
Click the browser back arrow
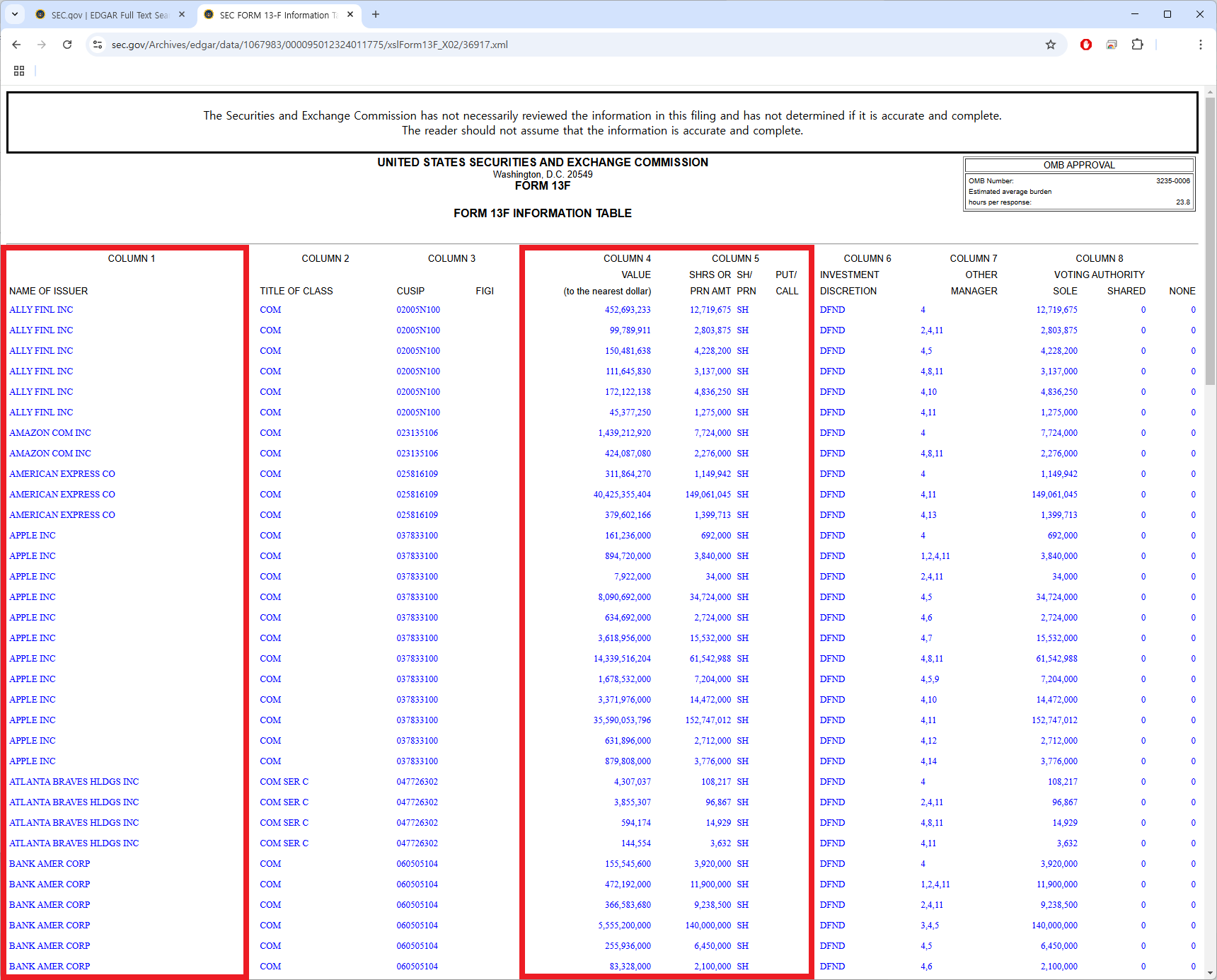point(16,45)
